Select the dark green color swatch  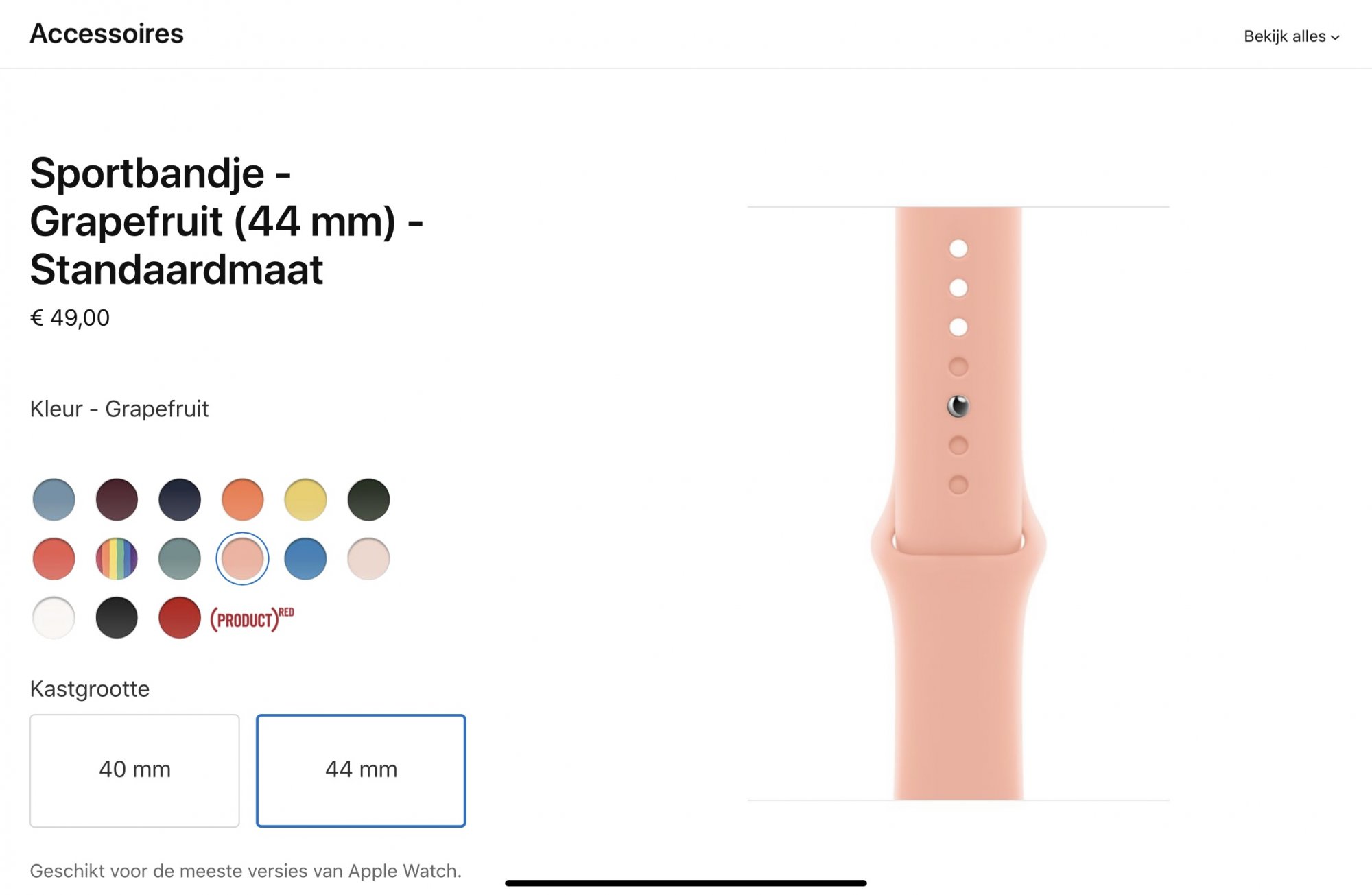click(368, 499)
